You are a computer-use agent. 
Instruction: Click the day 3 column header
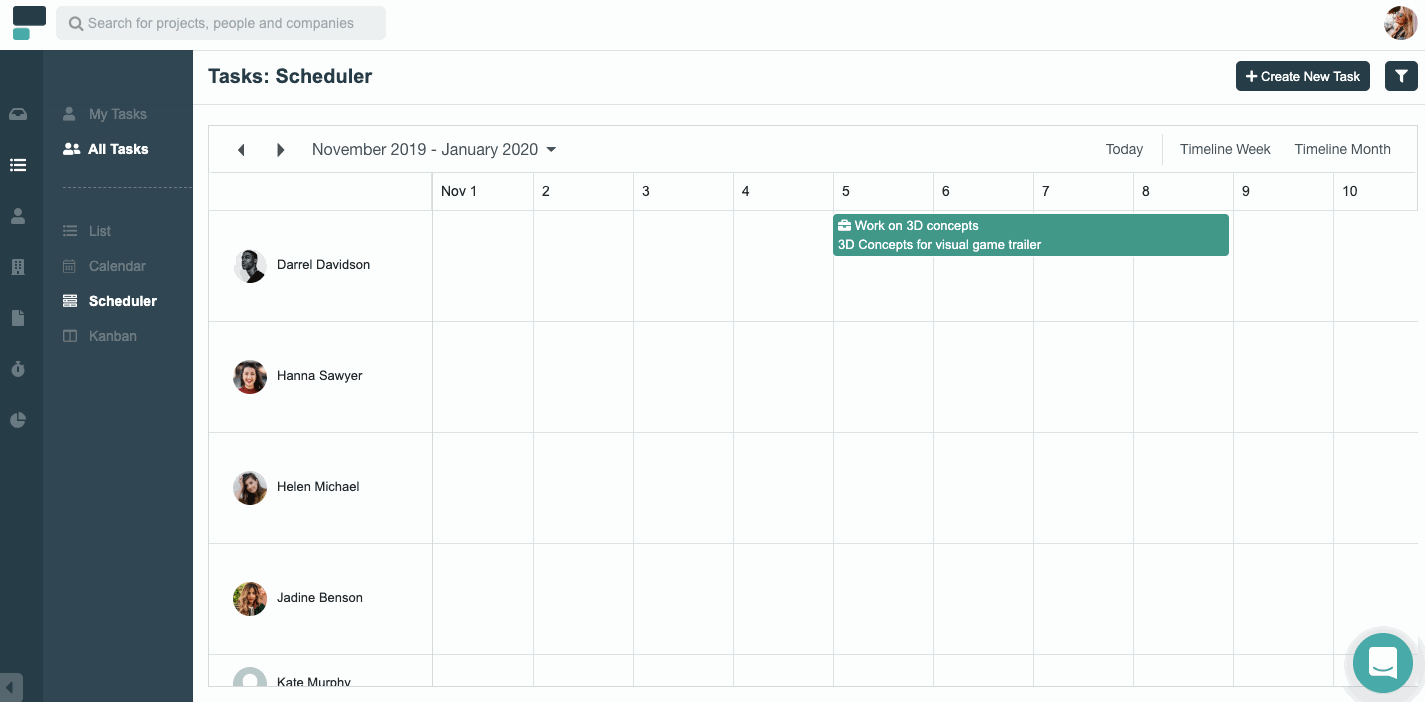tap(683, 191)
